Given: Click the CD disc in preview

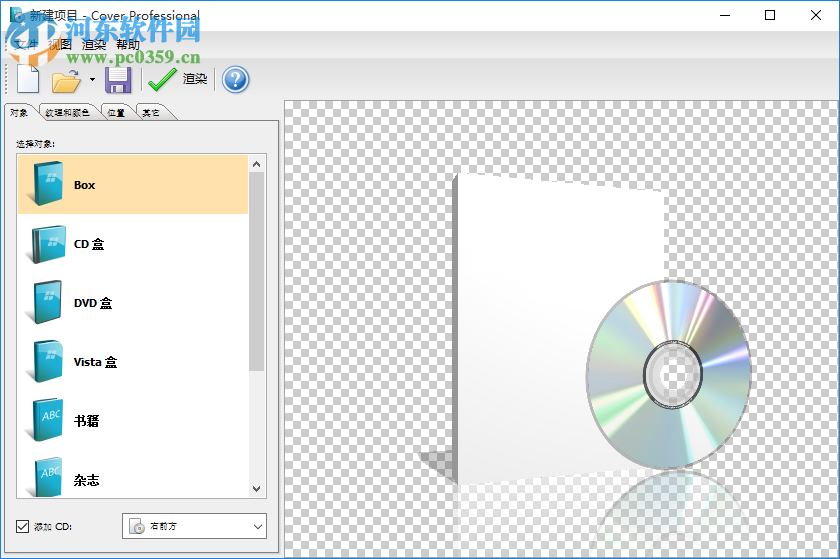Looking at the screenshot, I should [669, 374].
